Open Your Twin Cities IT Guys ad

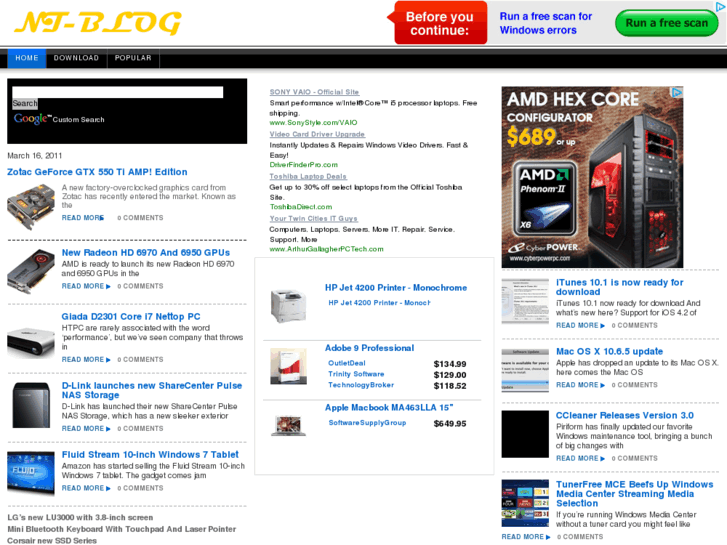pyautogui.click(x=313, y=218)
